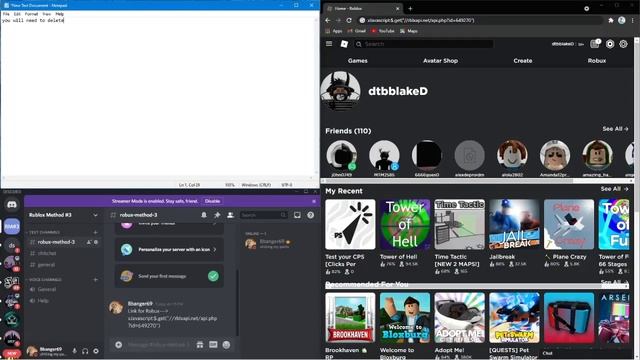
Task: Open Notepad Help menu
Action: point(60,14)
